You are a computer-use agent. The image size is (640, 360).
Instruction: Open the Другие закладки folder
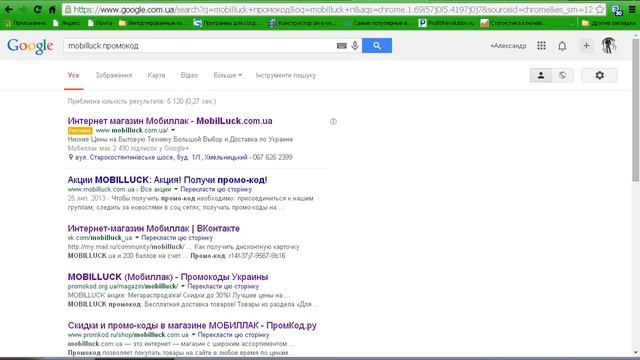click(608, 23)
